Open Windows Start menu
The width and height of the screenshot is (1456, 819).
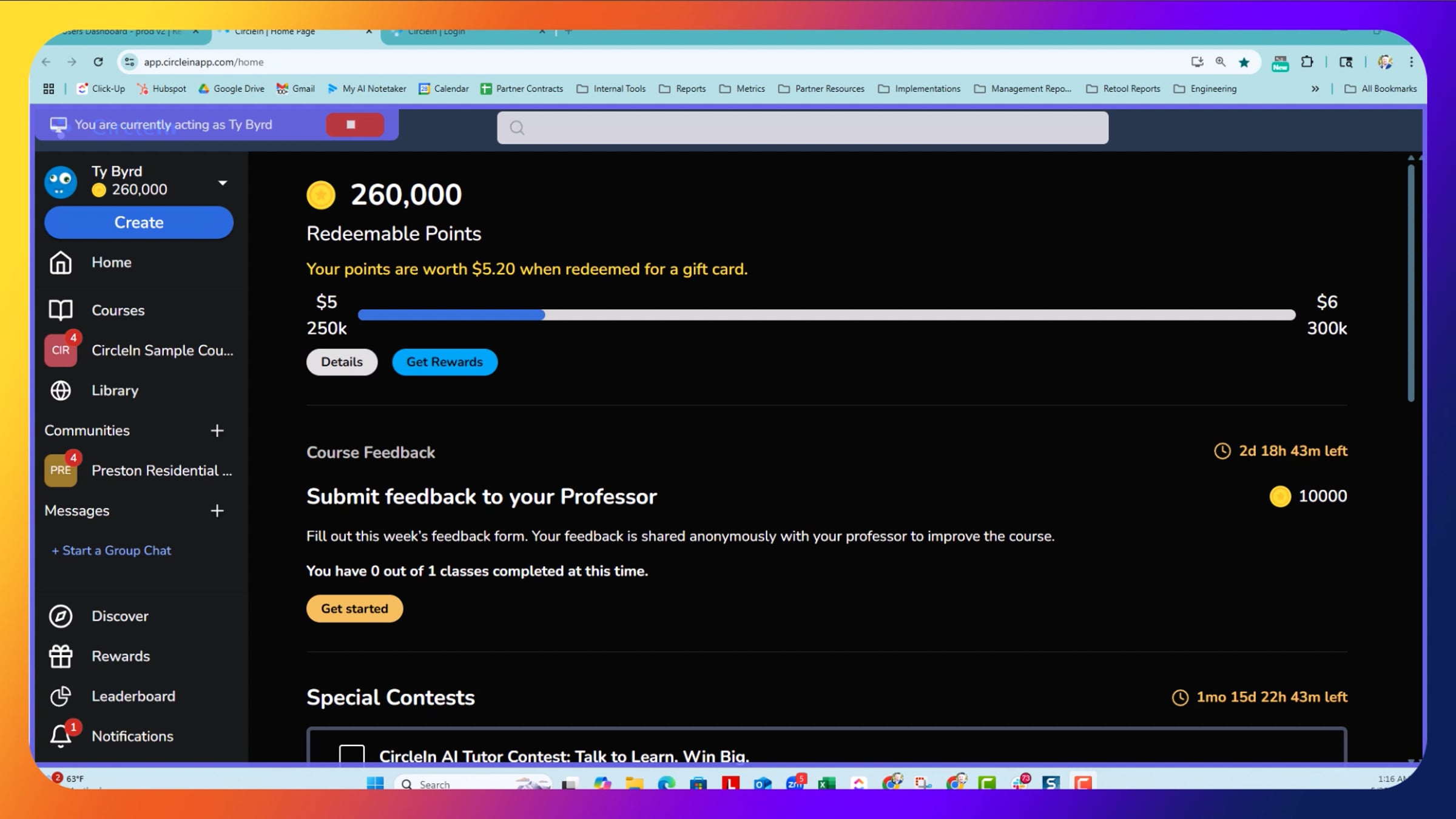tap(376, 783)
